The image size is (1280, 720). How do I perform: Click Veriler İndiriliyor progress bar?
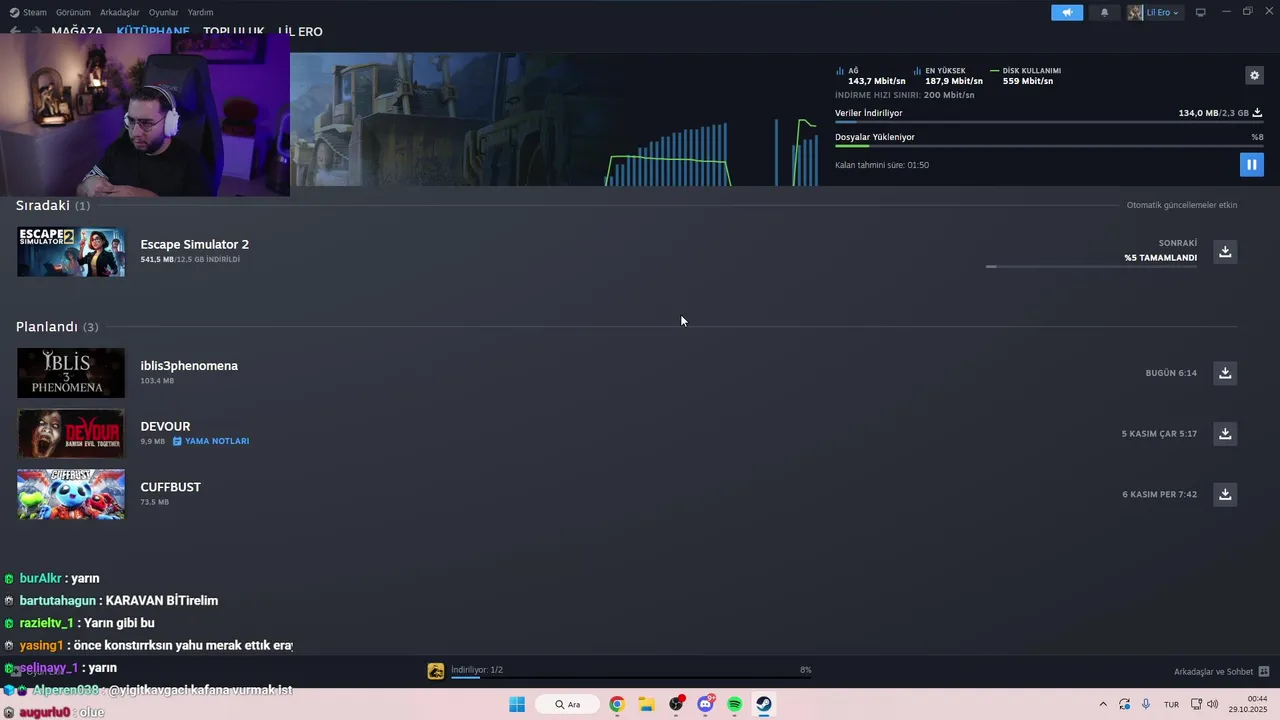(x=1049, y=122)
